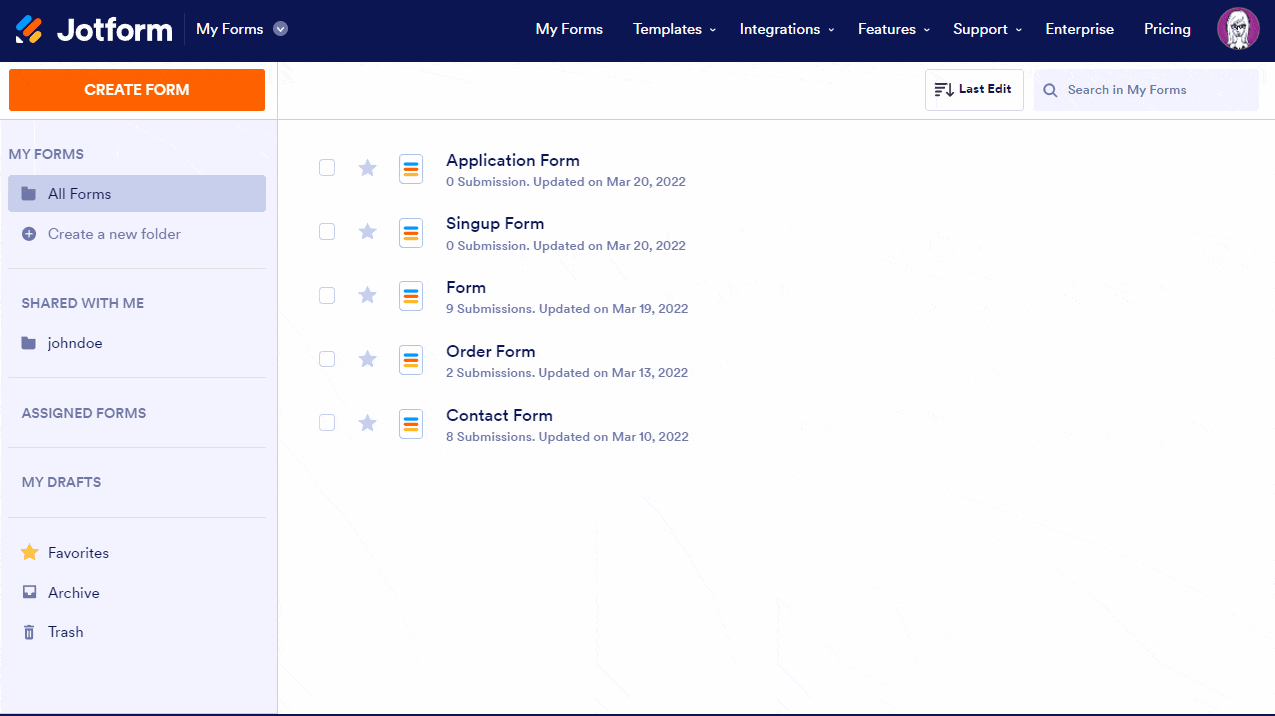Click the MY FORMS sidebar heading
The image size is (1275, 716).
coord(46,154)
